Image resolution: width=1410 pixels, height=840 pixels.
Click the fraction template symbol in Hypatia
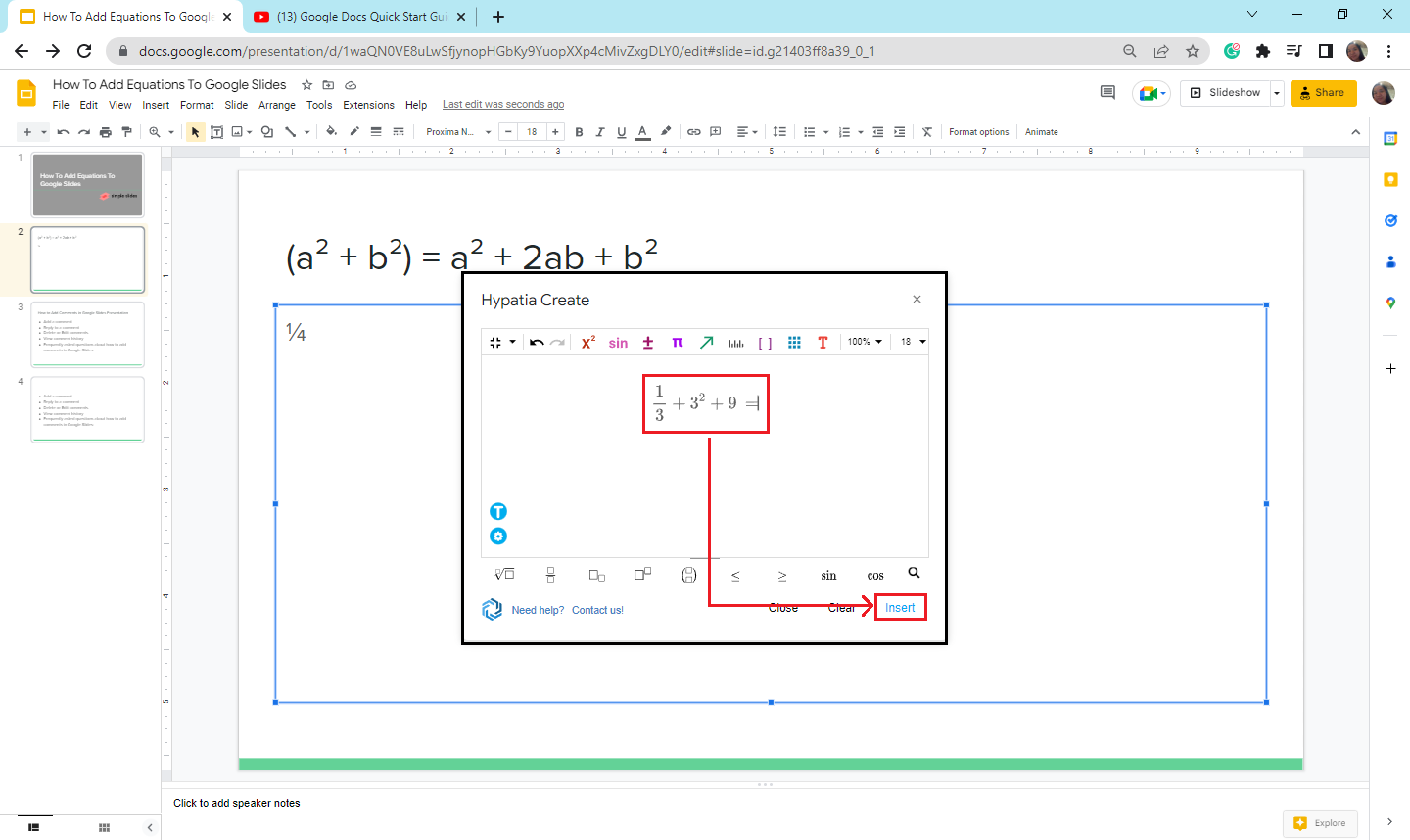pos(550,575)
